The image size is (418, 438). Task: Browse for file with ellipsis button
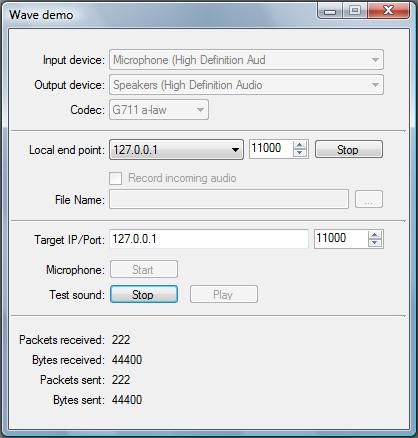coord(369,199)
